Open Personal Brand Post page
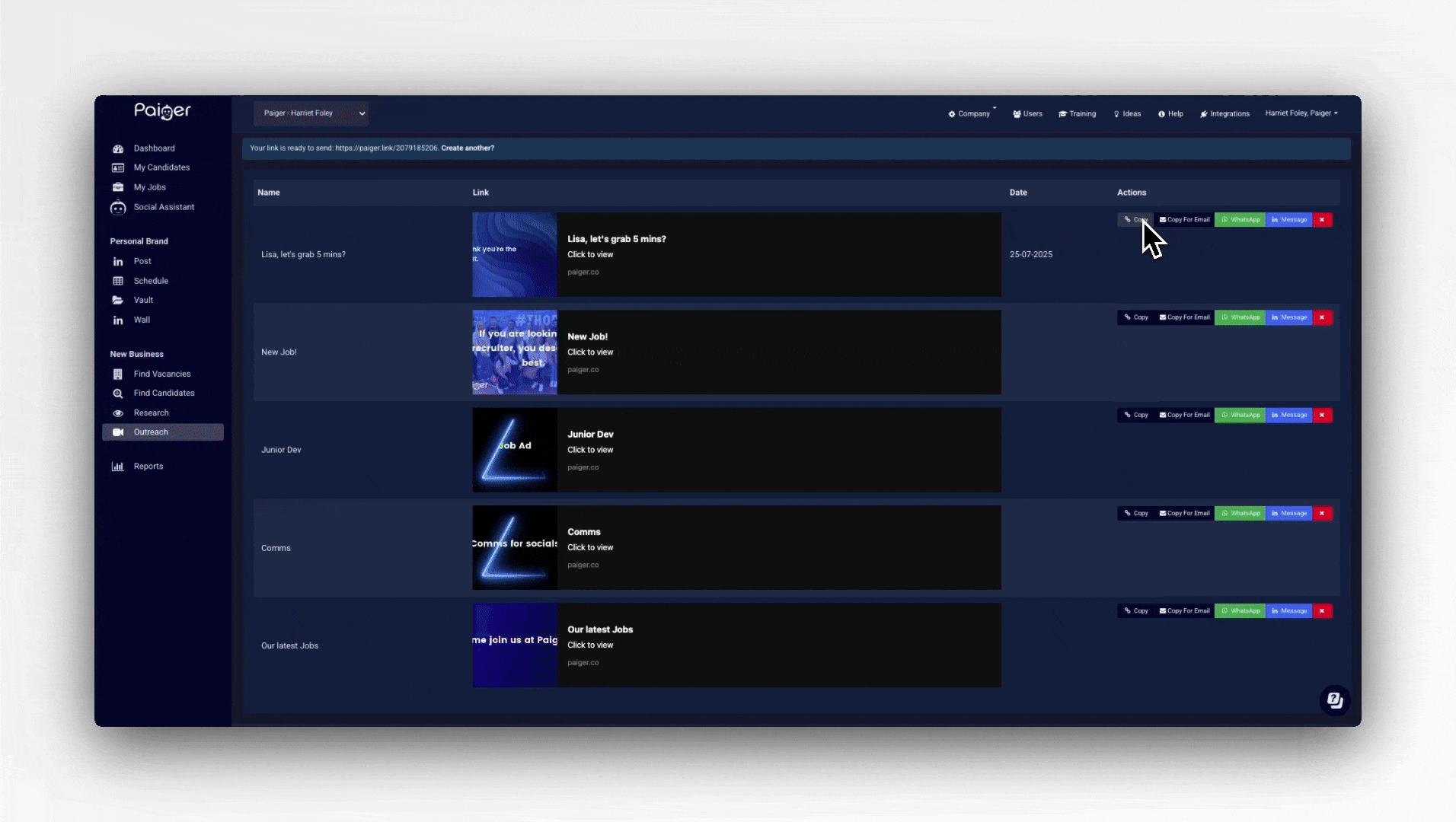The width and height of the screenshot is (1456, 822). (142, 261)
